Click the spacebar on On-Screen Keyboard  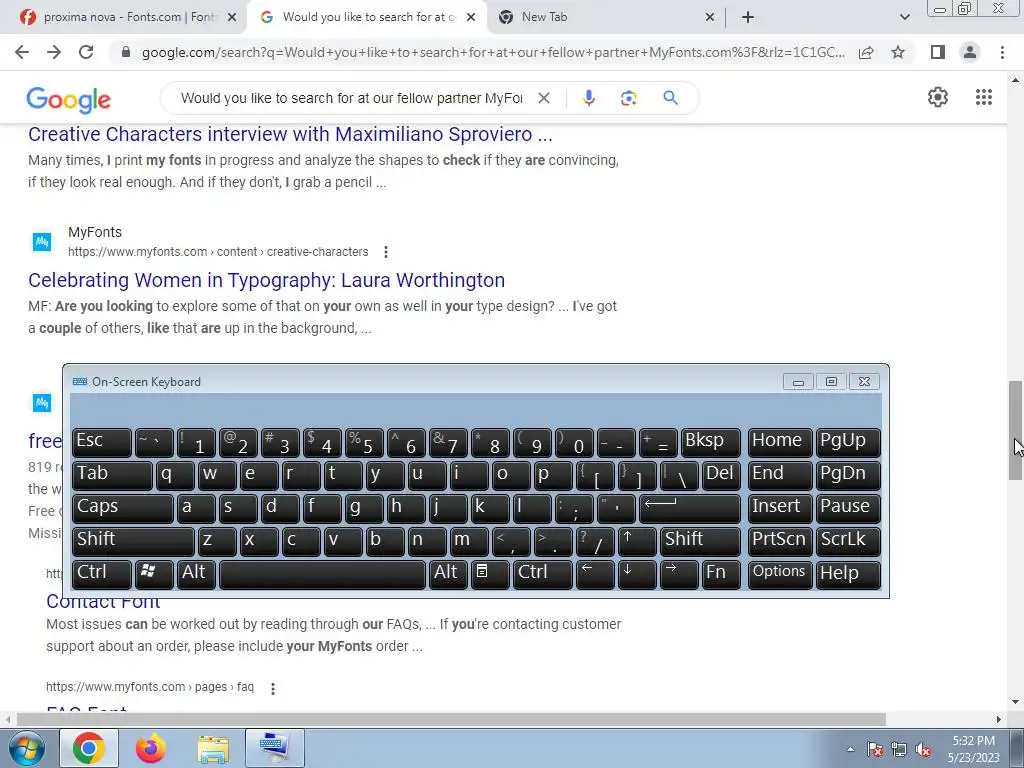(x=322, y=574)
